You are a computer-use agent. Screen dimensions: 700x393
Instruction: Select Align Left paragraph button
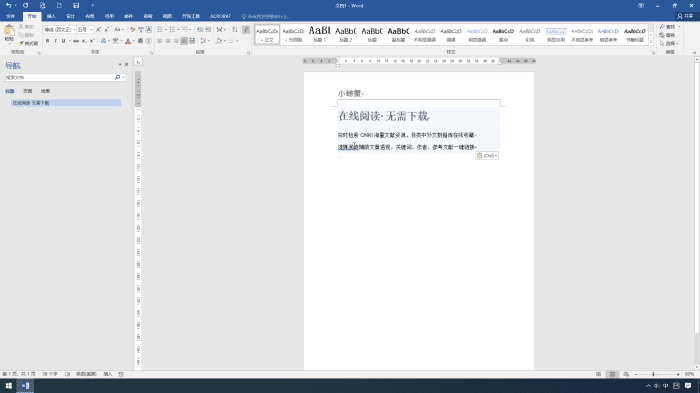tap(160, 41)
